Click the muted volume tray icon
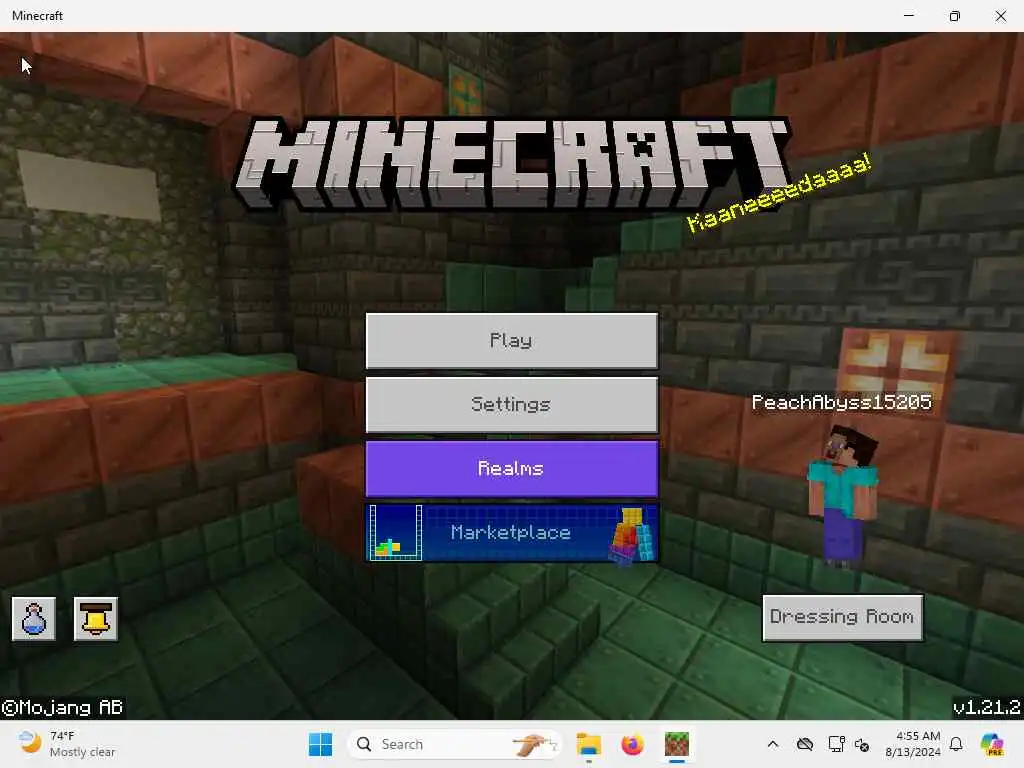1024x768 pixels. coord(862,744)
